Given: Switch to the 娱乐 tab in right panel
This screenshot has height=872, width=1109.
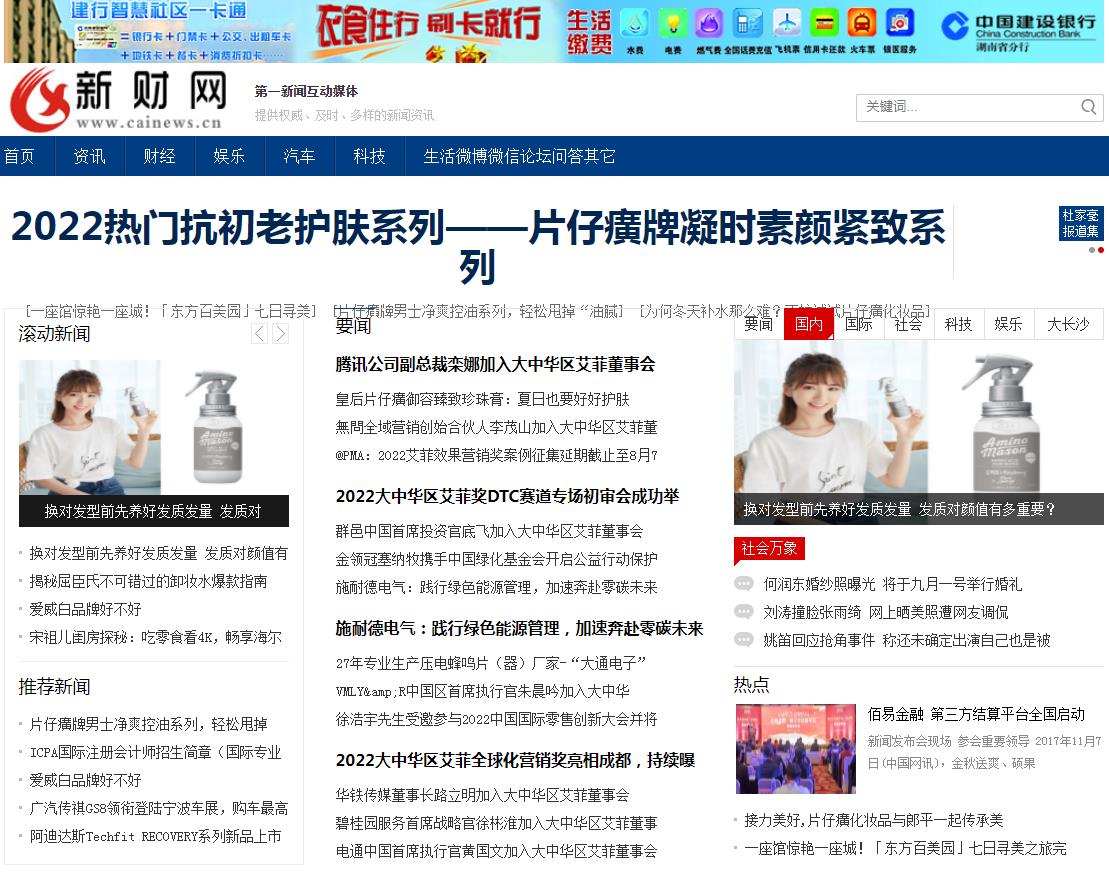Looking at the screenshot, I should [x=1008, y=324].
